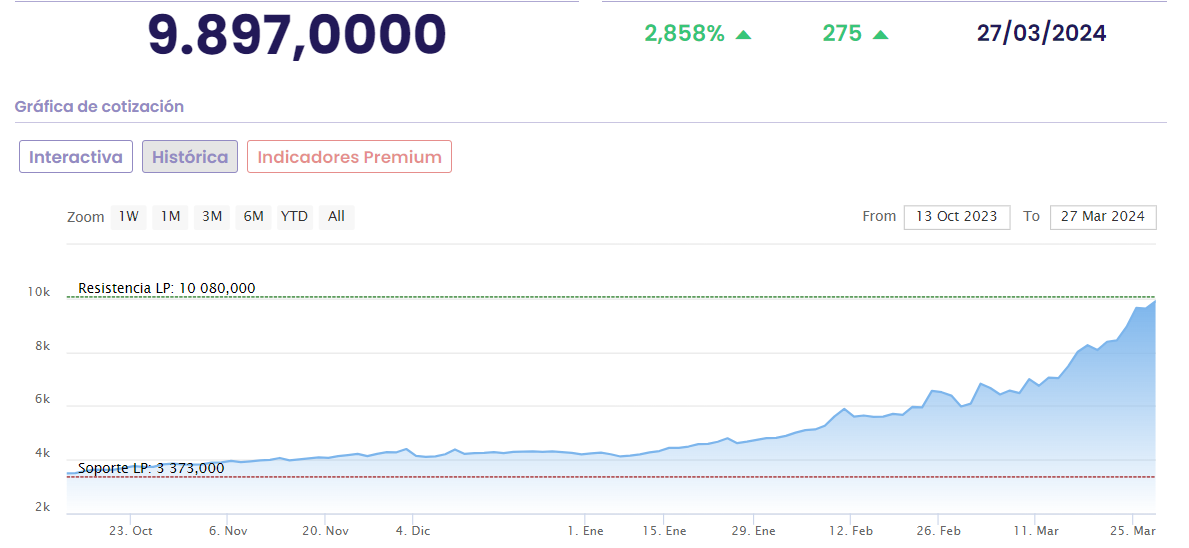Viewport: 1189px width, 548px height.
Task: Select the YTD zoom button
Action: click(x=294, y=216)
